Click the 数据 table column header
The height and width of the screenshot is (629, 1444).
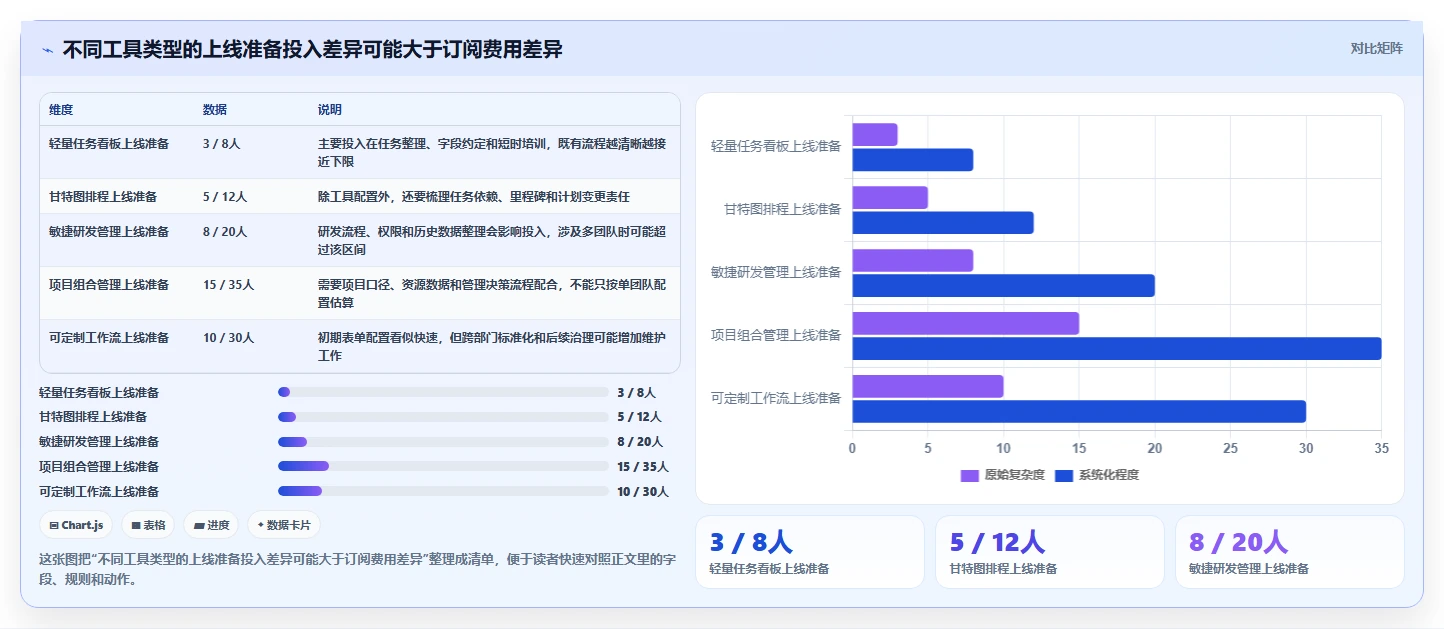pos(215,109)
